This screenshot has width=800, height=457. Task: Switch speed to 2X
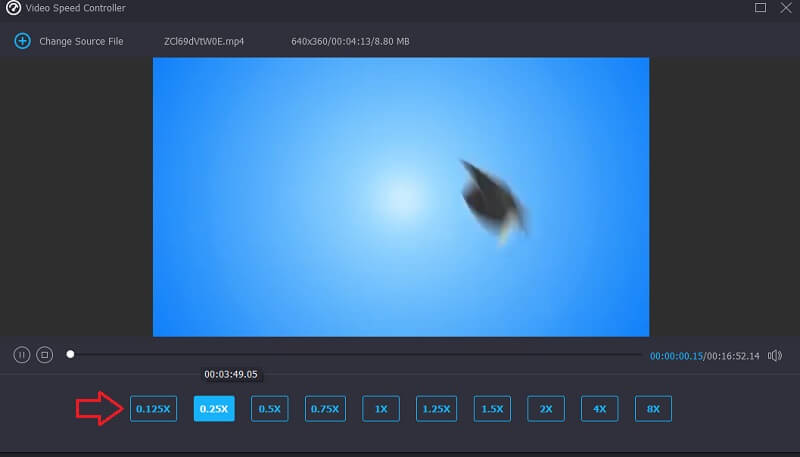[546, 408]
